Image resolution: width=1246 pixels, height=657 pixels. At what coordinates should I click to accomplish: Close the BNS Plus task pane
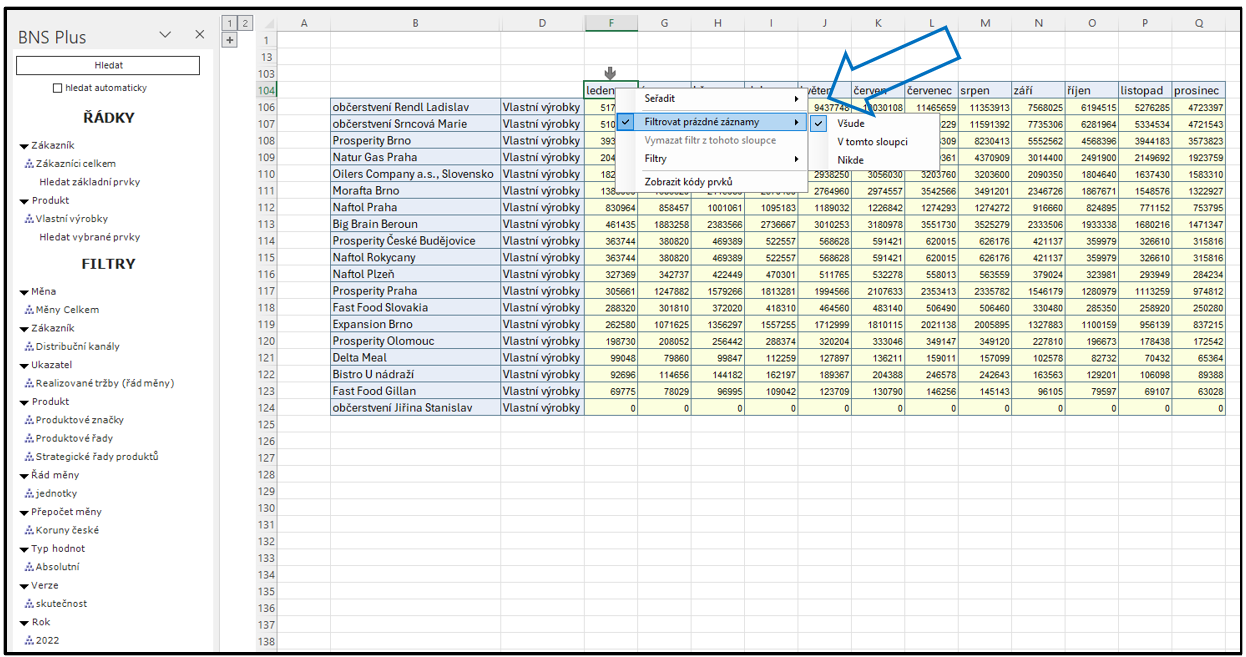pos(199,35)
